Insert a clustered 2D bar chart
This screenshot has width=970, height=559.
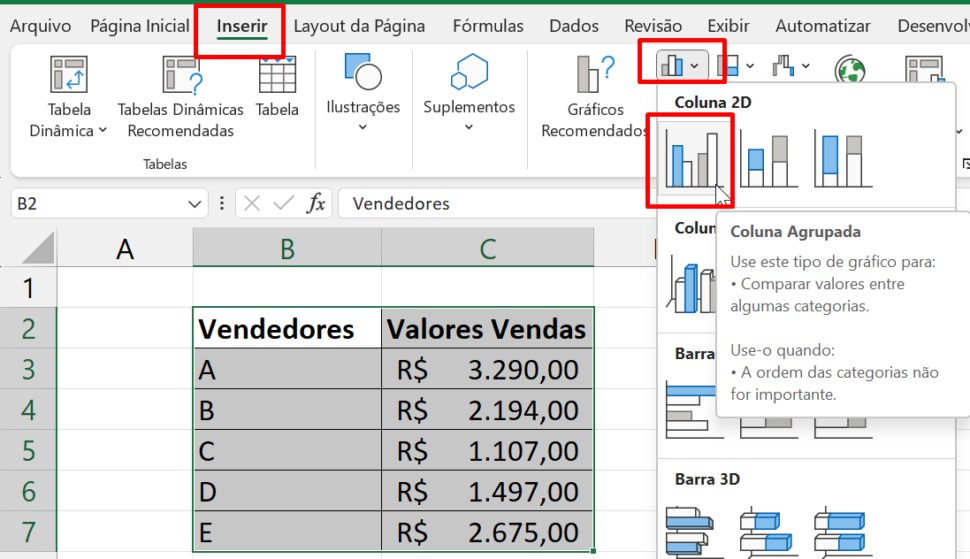pyautogui.click(x=689, y=407)
